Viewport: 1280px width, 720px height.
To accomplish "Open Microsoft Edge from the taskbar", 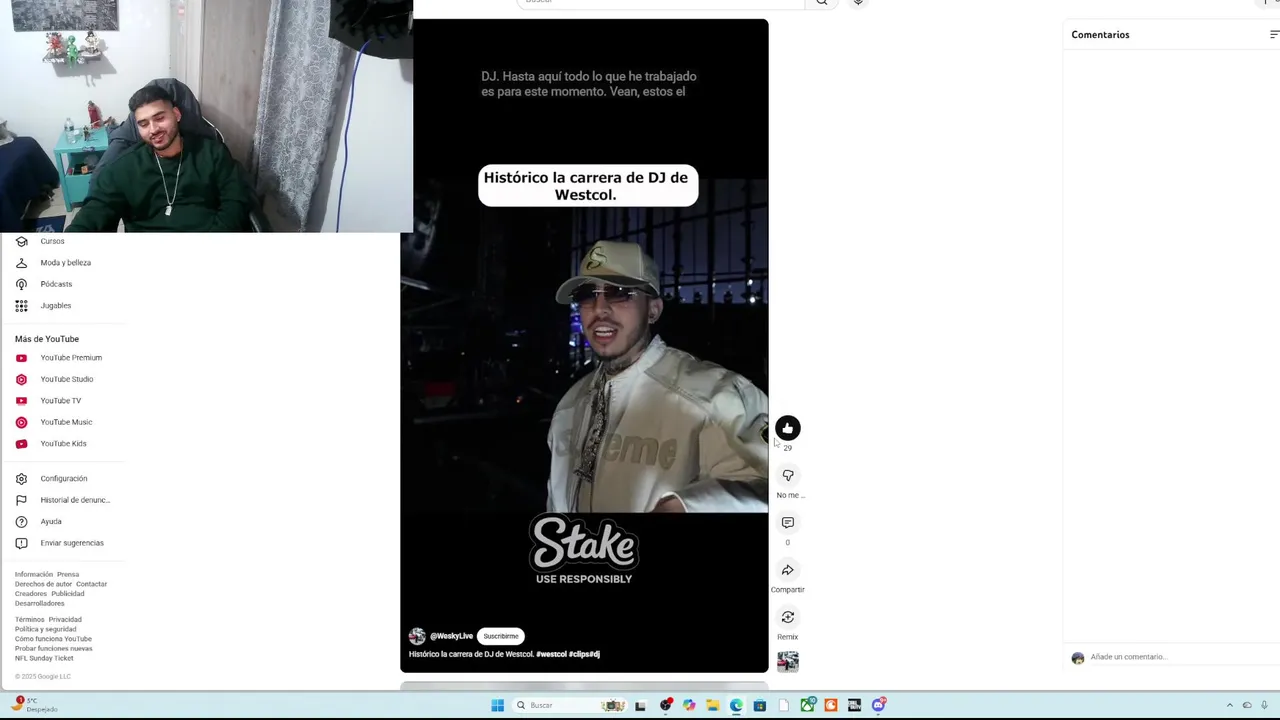I will click(x=736, y=705).
